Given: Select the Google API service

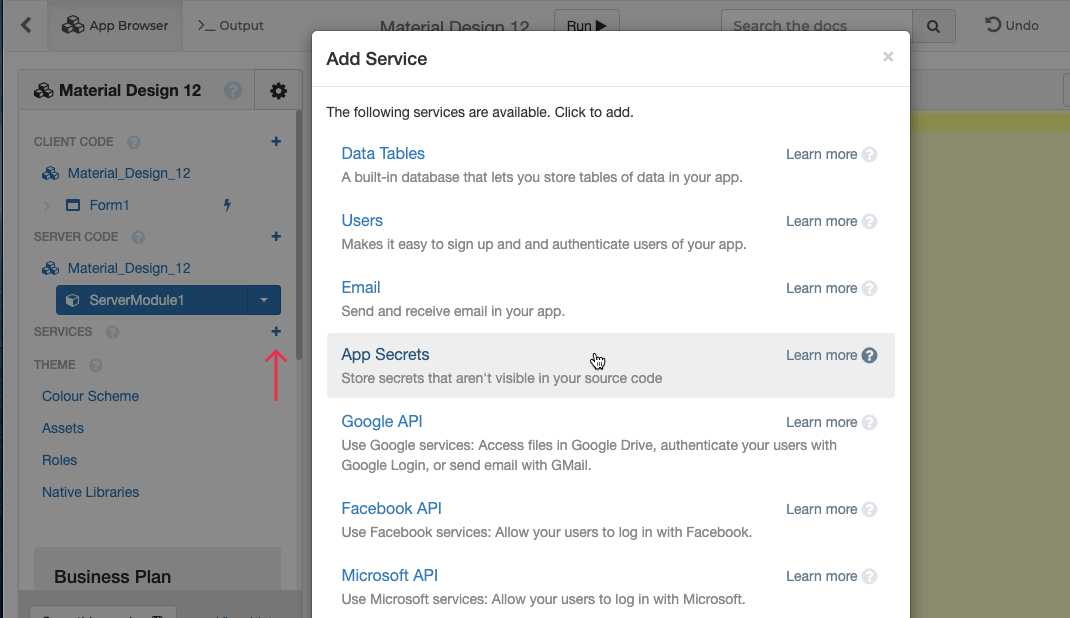Looking at the screenshot, I should [382, 422].
